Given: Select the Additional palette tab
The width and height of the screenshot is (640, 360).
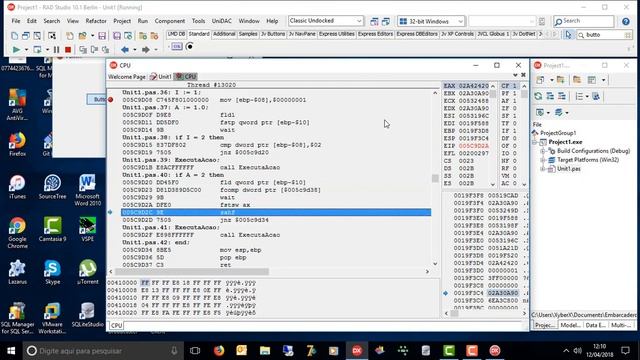Looking at the screenshot, I should coord(224,34).
